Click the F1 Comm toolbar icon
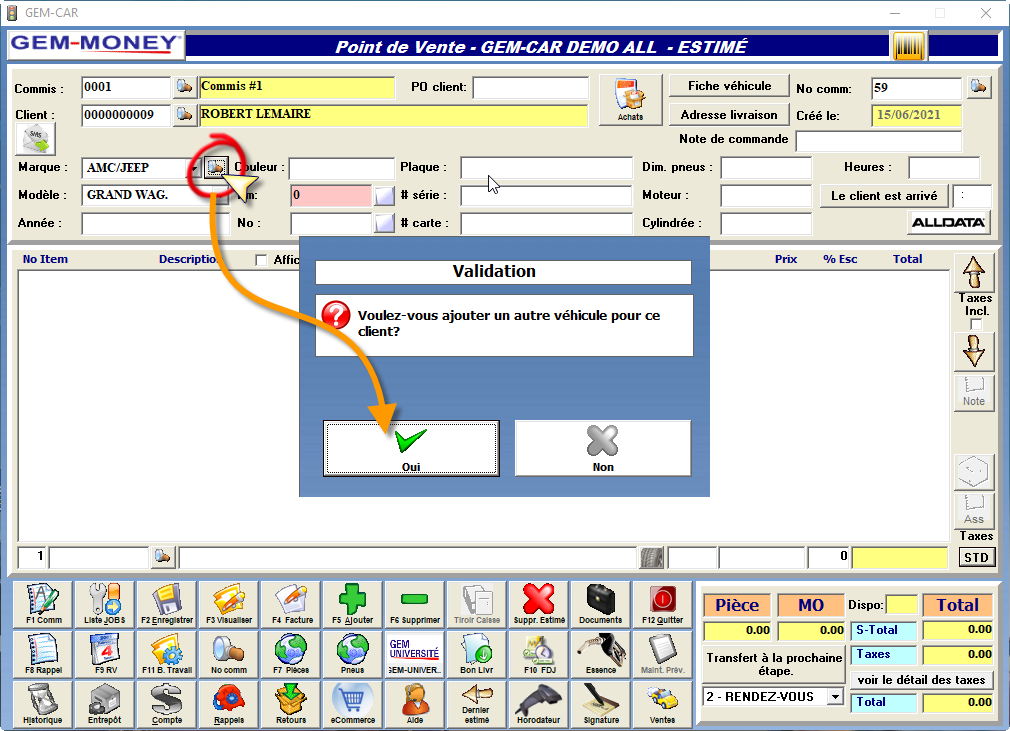Screen dimensions: 1010x731 [43, 604]
